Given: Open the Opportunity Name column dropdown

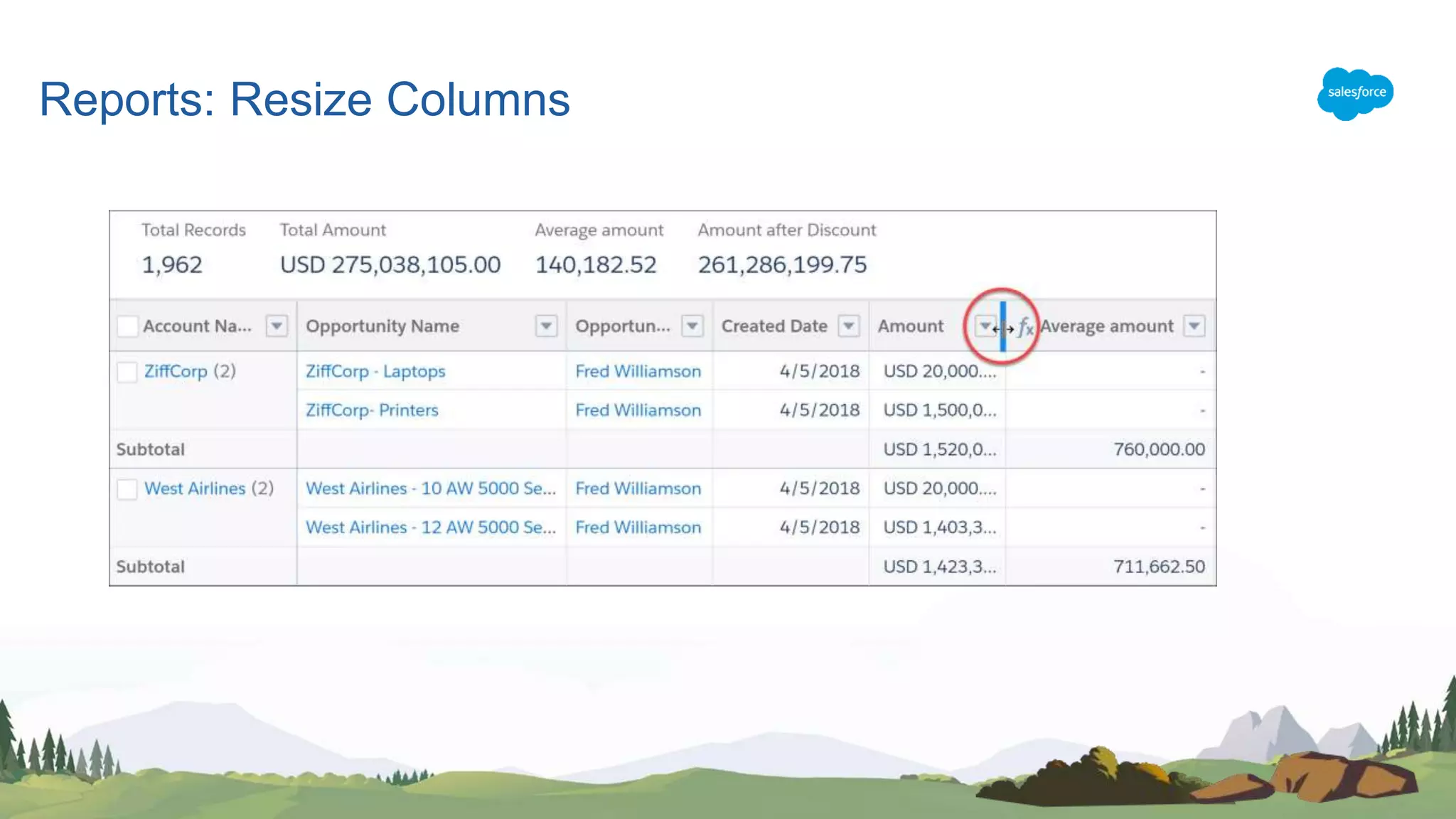Looking at the screenshot, I should [x=546, y=326].
